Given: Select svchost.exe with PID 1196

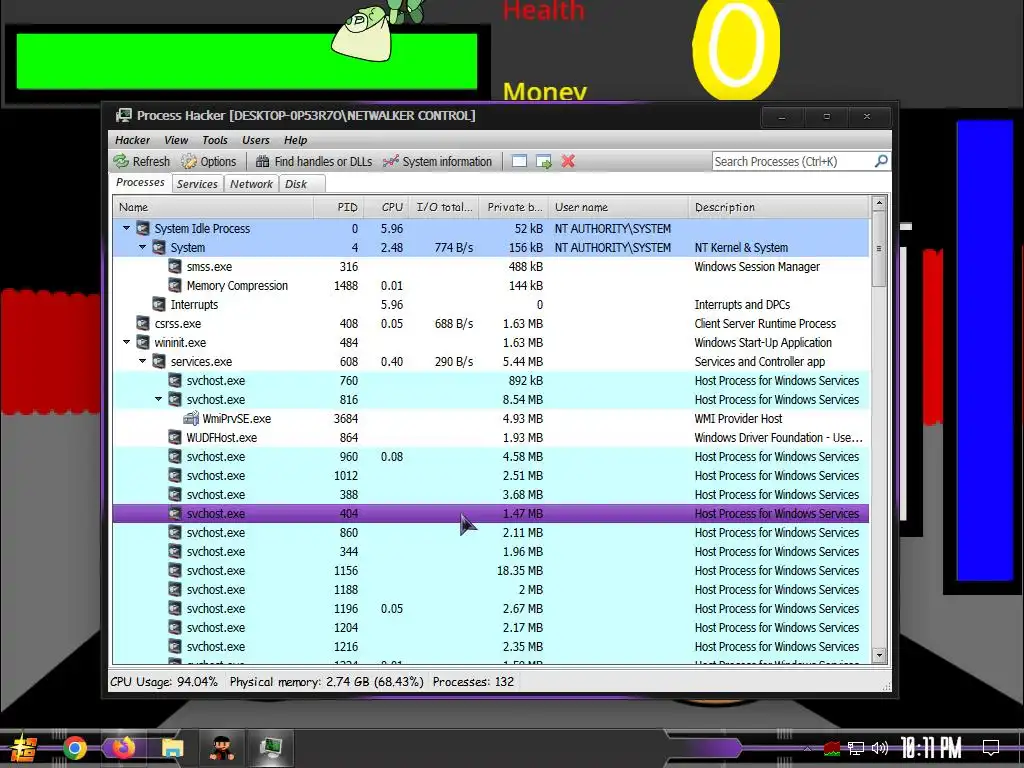Looking at the screenshot, I should pos(490,609).
